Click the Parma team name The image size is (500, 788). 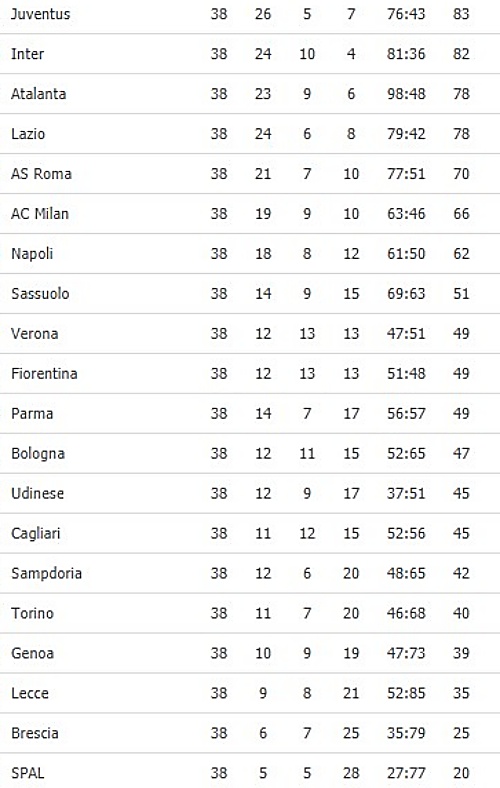[32, 414]
